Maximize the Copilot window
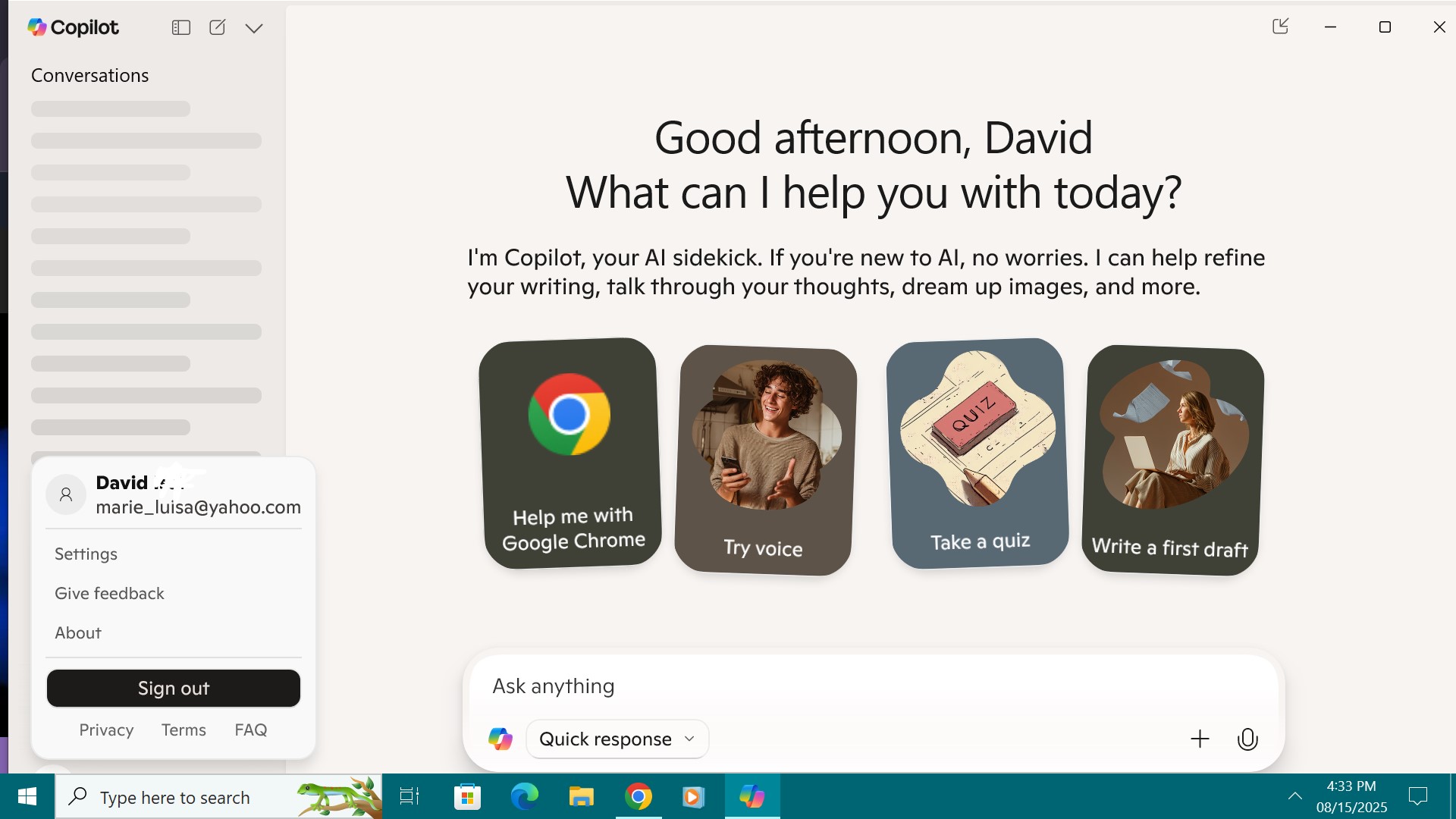 click(x=1385, y=27)
